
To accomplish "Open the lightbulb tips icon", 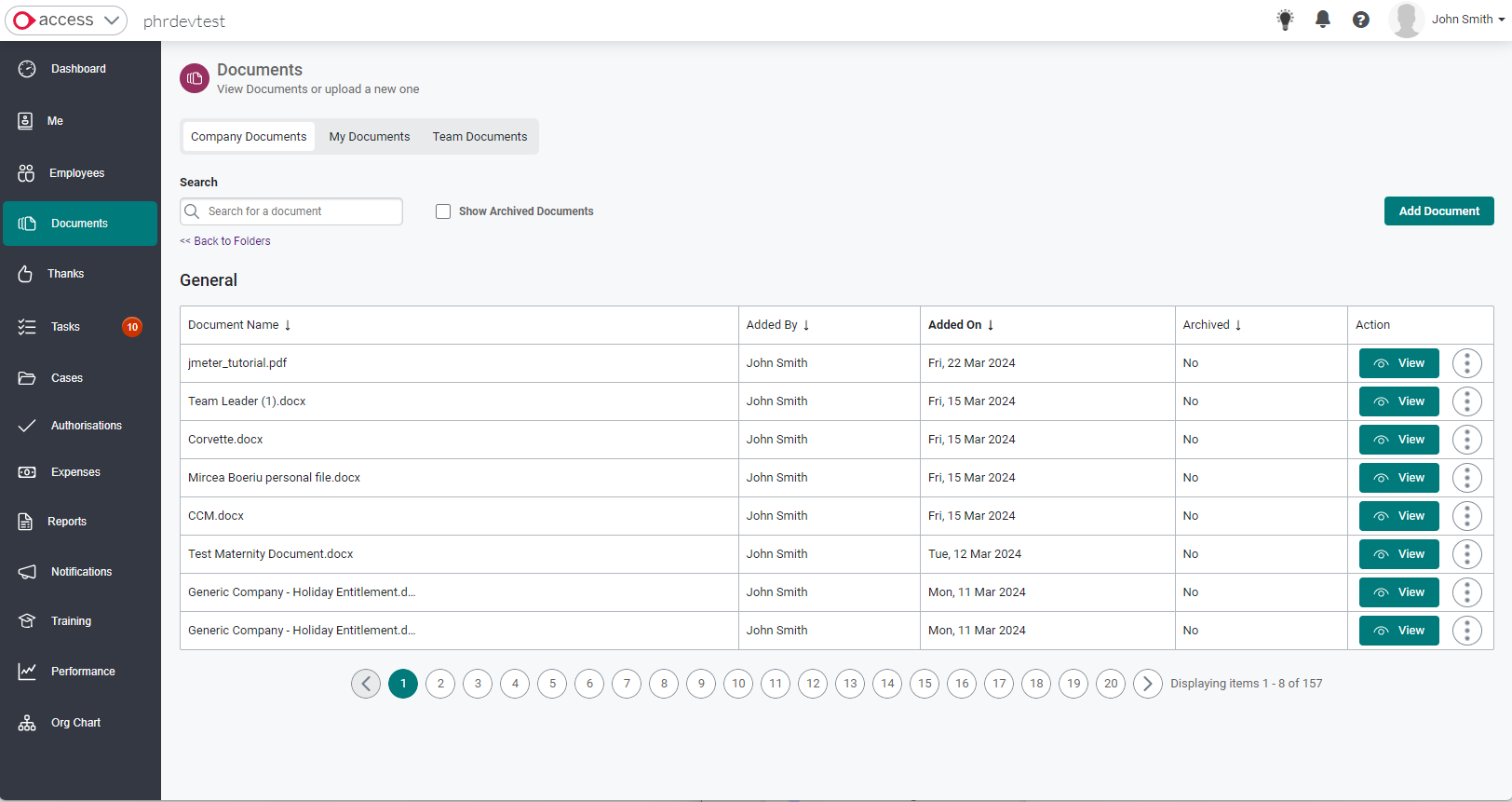I will click(x=1285, y=20).
